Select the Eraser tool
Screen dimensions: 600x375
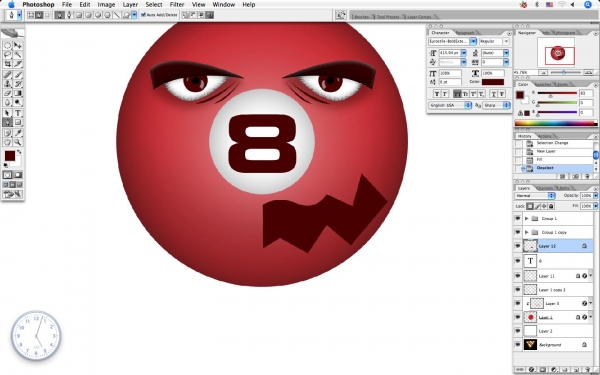(7, 93)
